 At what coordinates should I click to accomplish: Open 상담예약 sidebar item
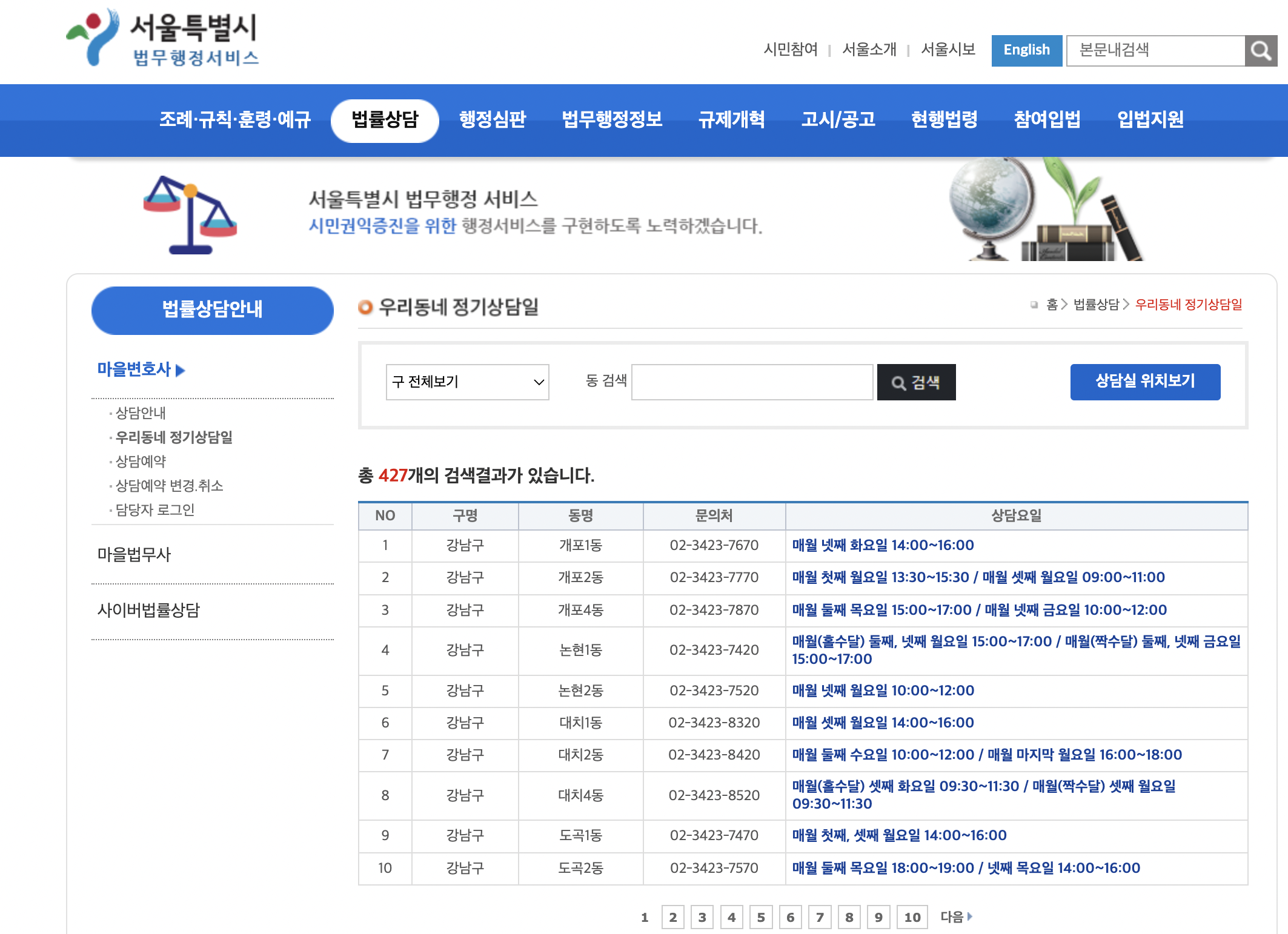point(141,462)
